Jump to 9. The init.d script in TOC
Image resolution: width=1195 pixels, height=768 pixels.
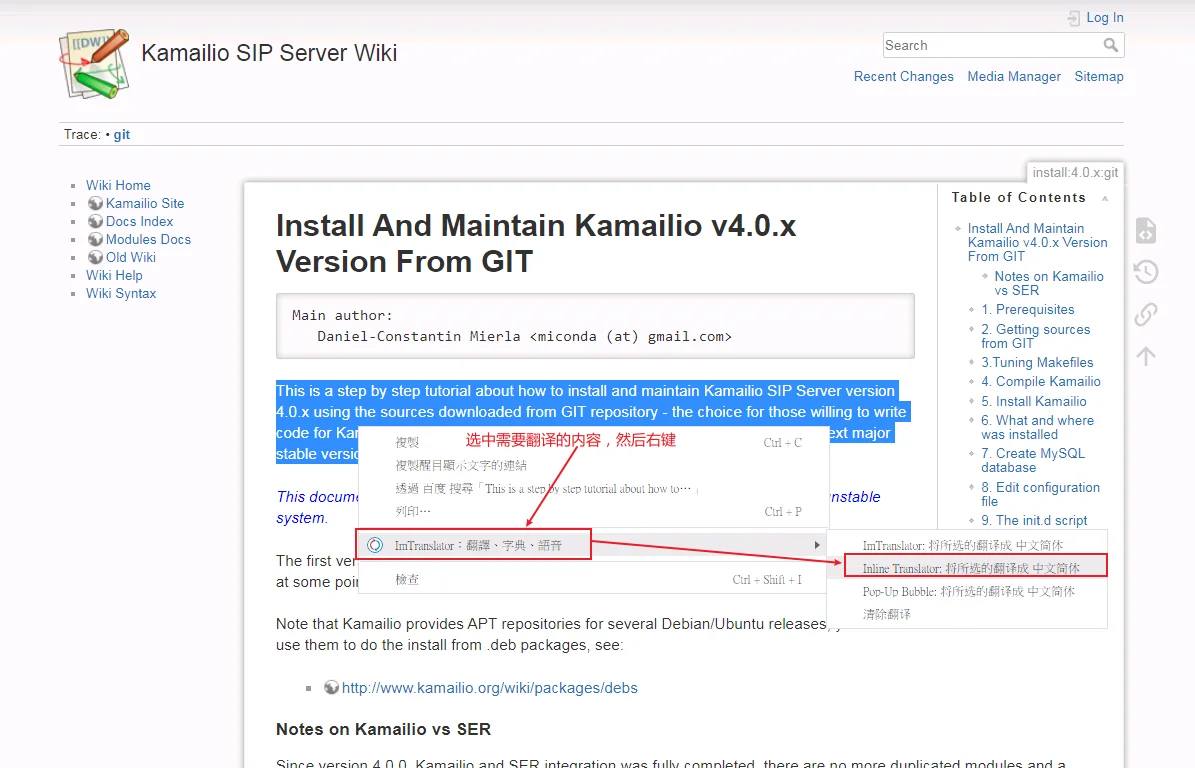1033,520
